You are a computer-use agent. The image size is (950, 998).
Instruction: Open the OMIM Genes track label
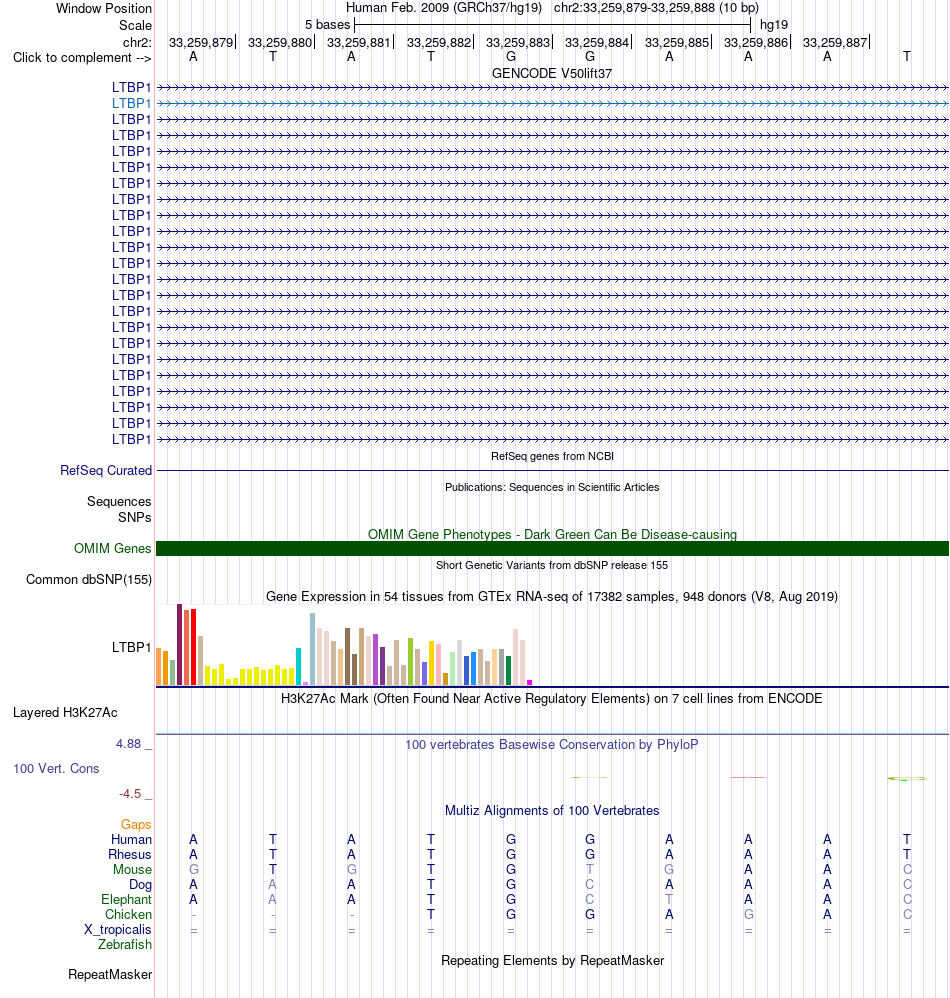(113, 549)
